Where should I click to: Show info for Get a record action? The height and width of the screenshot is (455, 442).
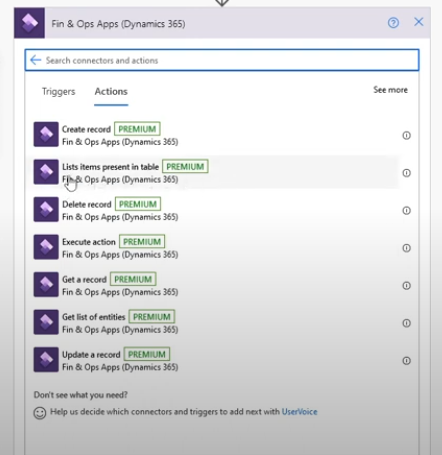[406, 286]
